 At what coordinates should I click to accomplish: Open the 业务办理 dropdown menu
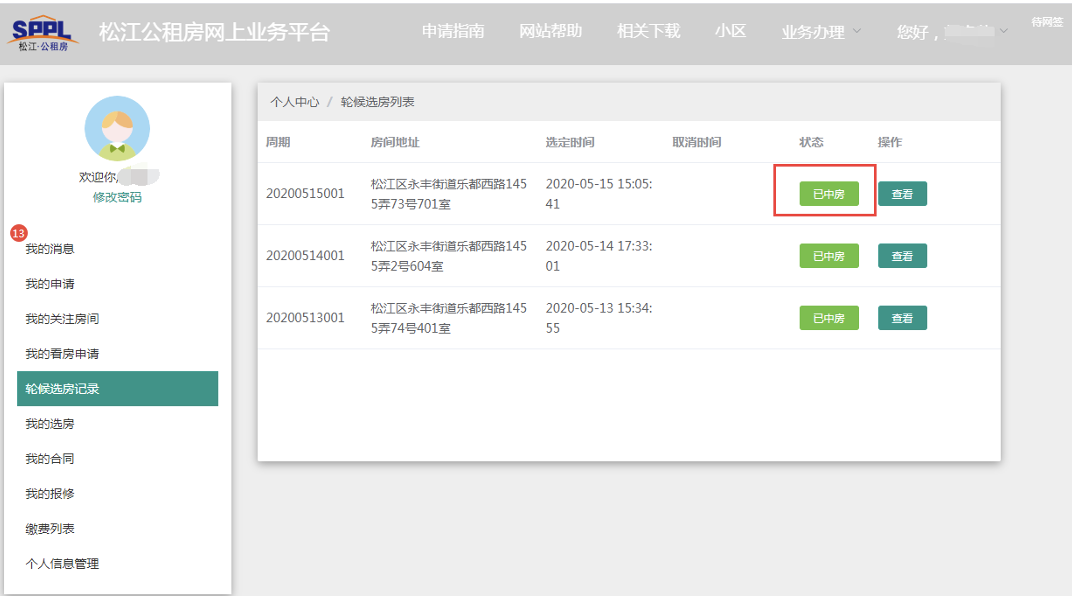[820, 32]
